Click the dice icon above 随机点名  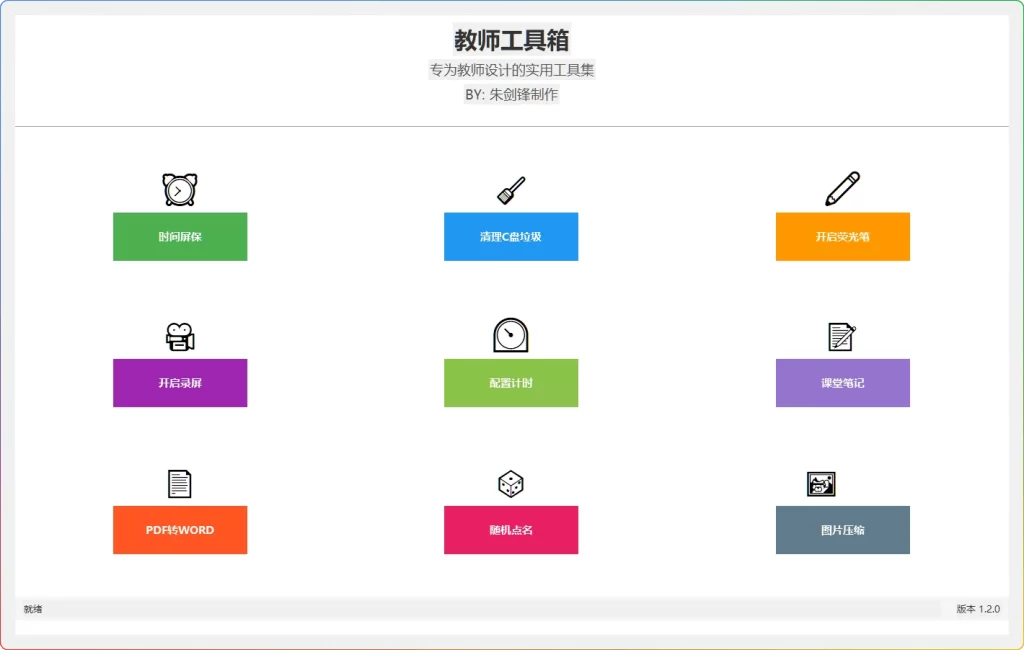pyautogui.click(x=511, y=482)
